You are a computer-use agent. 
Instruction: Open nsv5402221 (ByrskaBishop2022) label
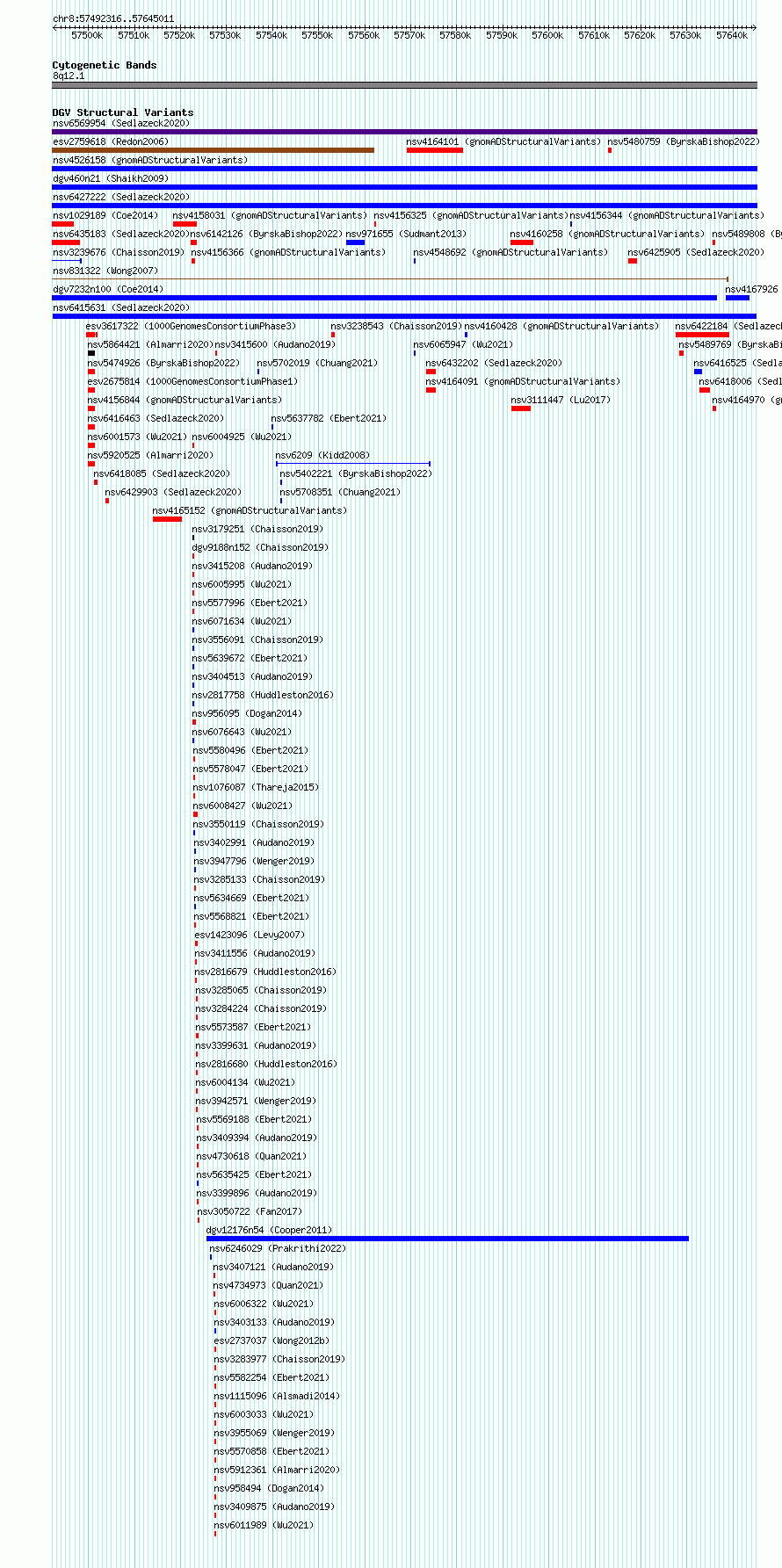356,473
